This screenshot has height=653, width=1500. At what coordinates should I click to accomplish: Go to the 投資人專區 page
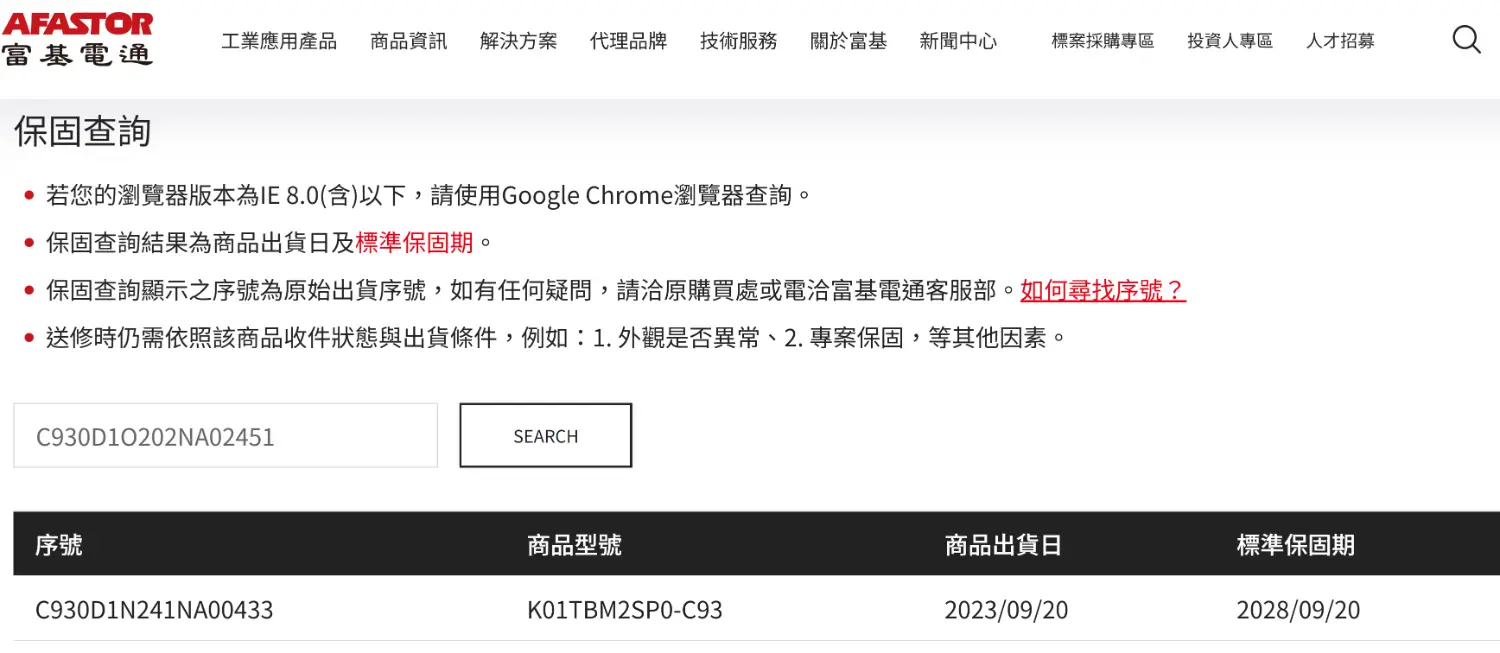pos(1230,41)
